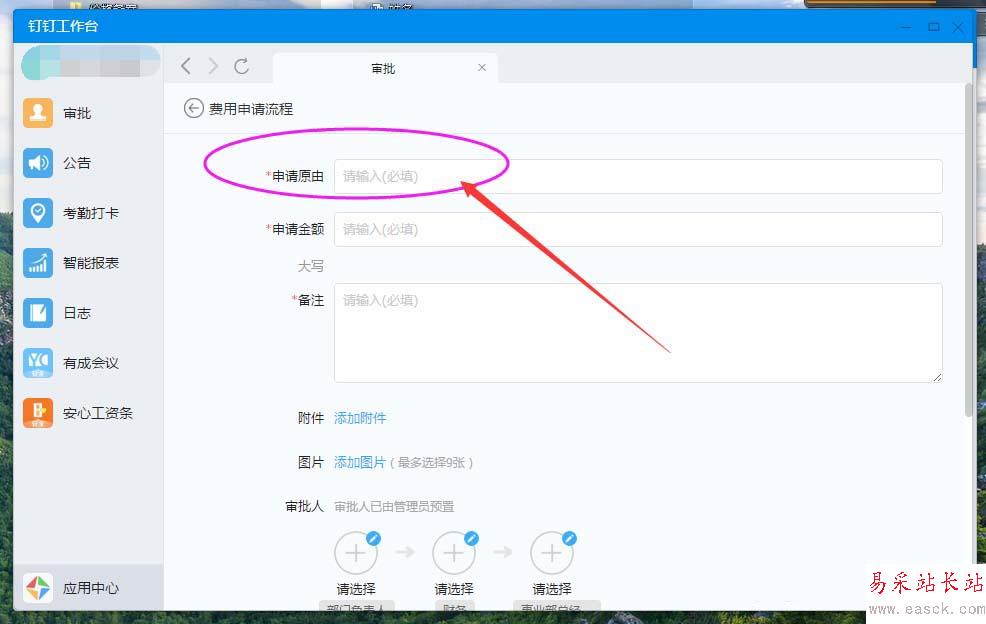This screenshot has width=986, height=624.
Task: Edit second approver using pencil badge
Action: [x=472, y=538]
